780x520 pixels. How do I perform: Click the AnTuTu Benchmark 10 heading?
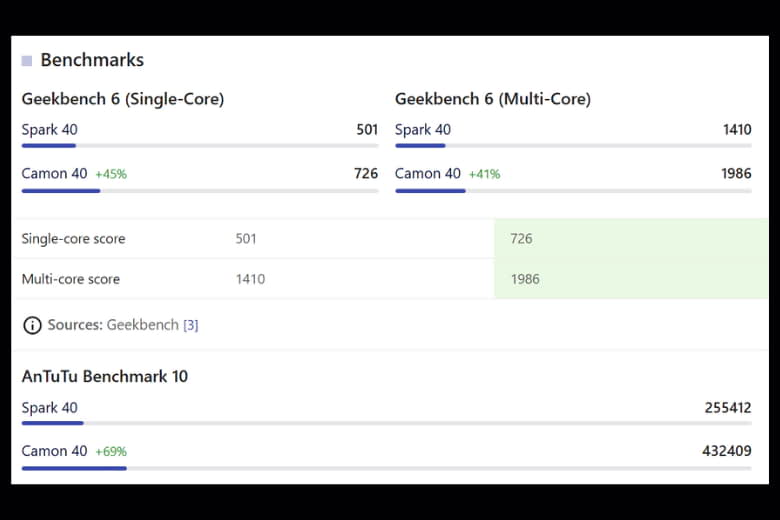pyautogui.click(x=105, y=377)
